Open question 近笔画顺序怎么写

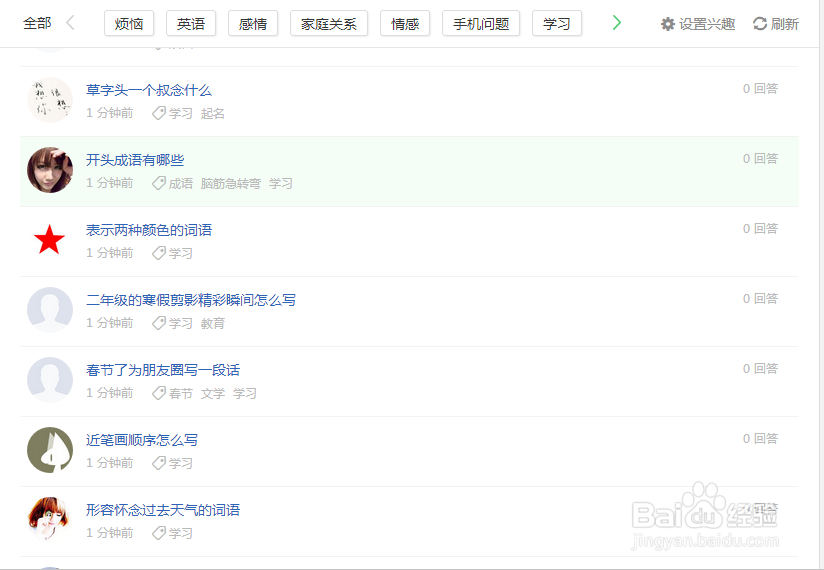[142, 440]
